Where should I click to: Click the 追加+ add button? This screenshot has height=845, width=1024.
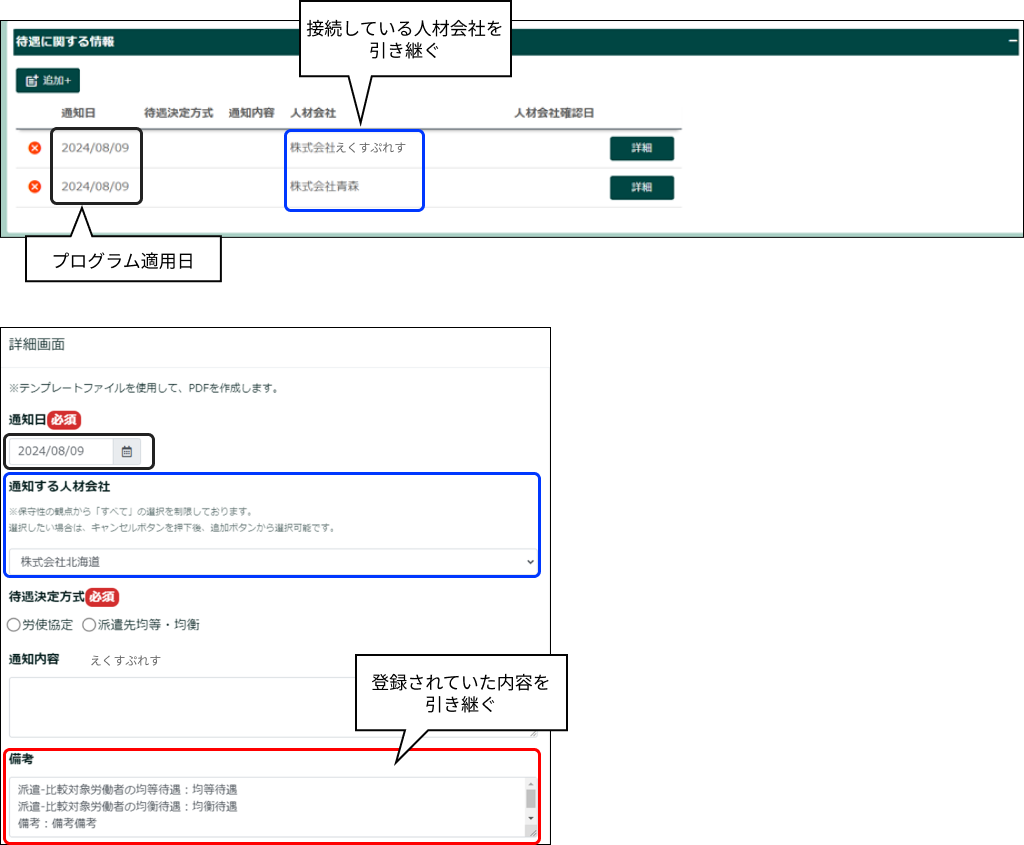[48, 80]
